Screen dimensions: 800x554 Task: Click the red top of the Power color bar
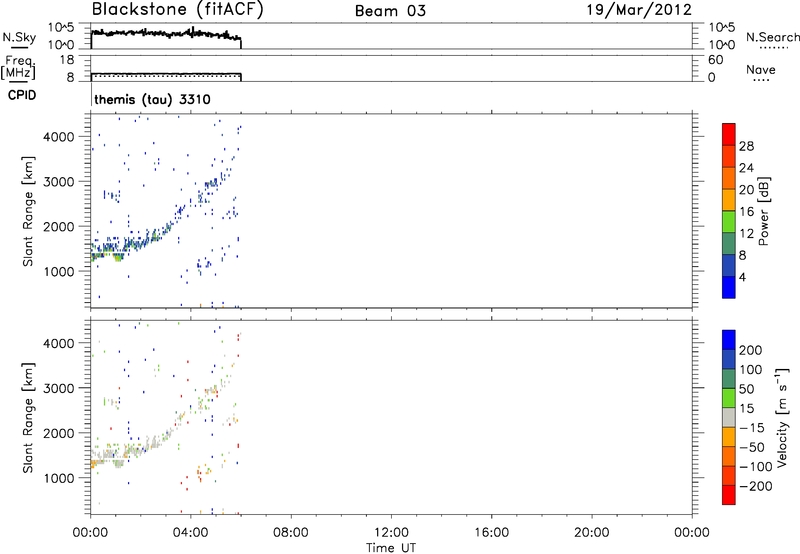pos(729,134)
